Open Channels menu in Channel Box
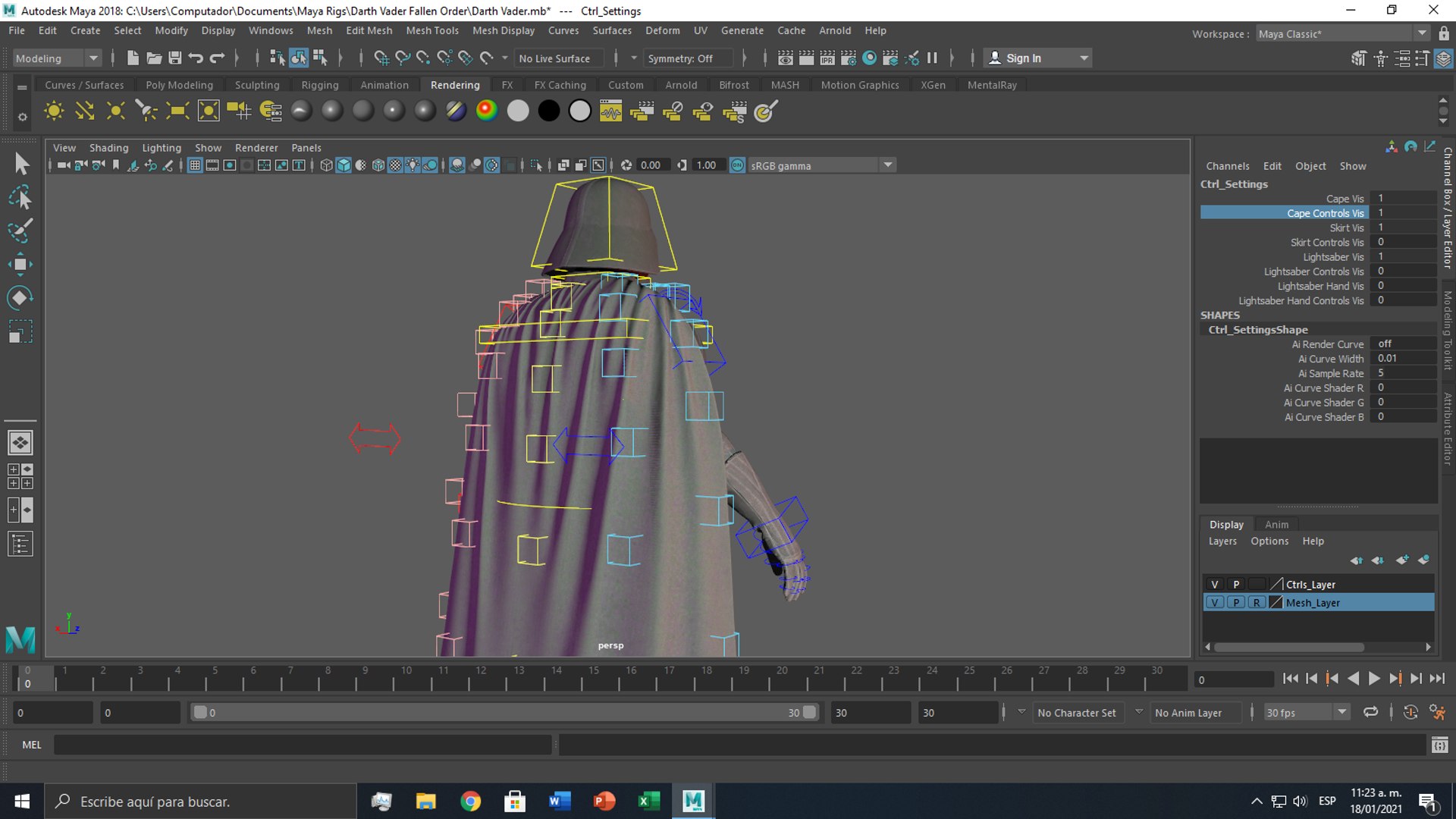The height and width of the screenshot is (819, 1456). pos(1227,165)
